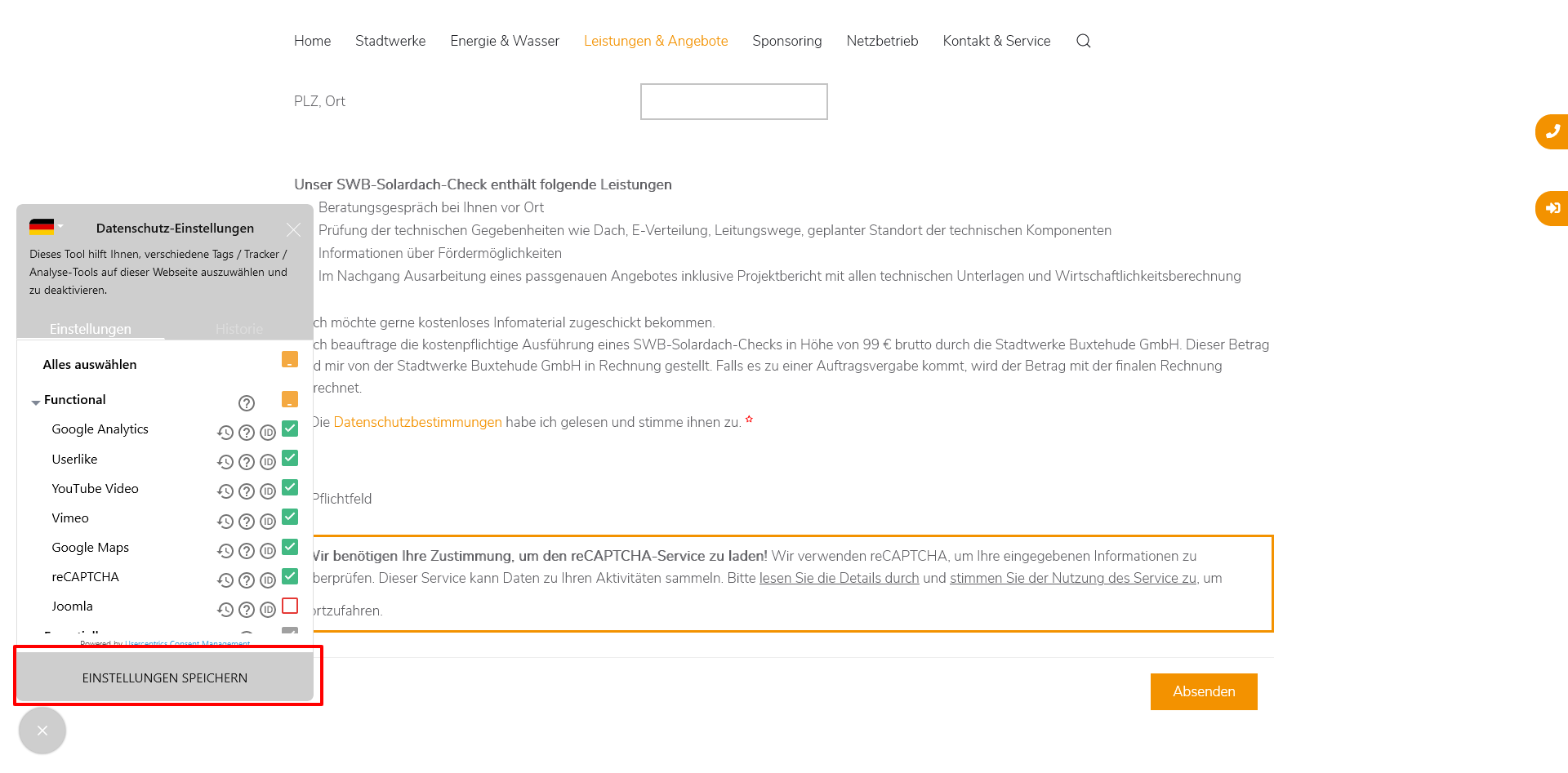The height and width of the screenshot is (773, 1568).
Task: Open history icon for Google Analytics
Action: 225,433
